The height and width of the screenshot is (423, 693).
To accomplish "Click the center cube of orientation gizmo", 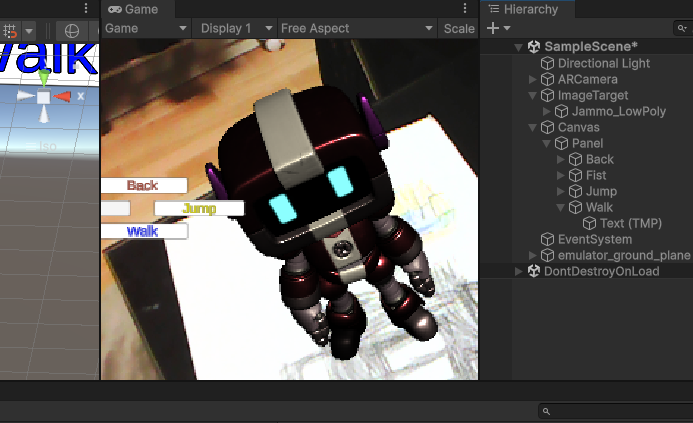I will pos(43,97).
